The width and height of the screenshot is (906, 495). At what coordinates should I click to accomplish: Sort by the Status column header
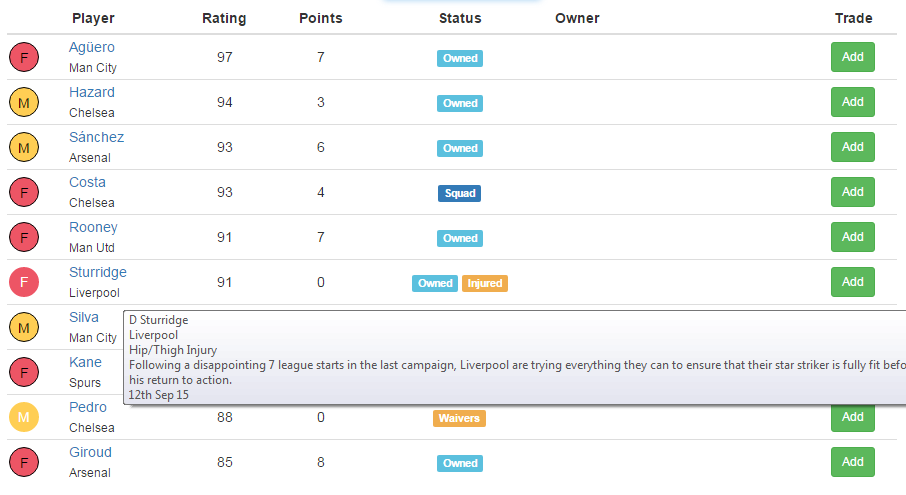(460, 18)
